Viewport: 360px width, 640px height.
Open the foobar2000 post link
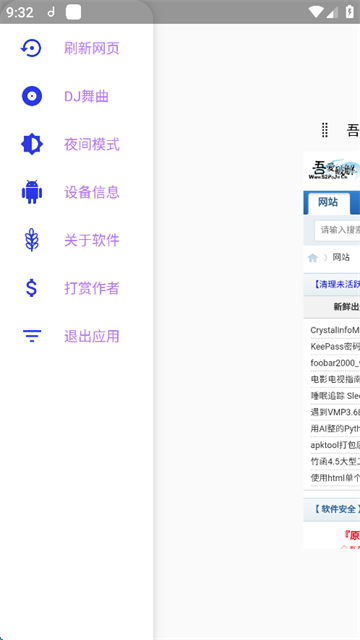(x=335, y=363)
